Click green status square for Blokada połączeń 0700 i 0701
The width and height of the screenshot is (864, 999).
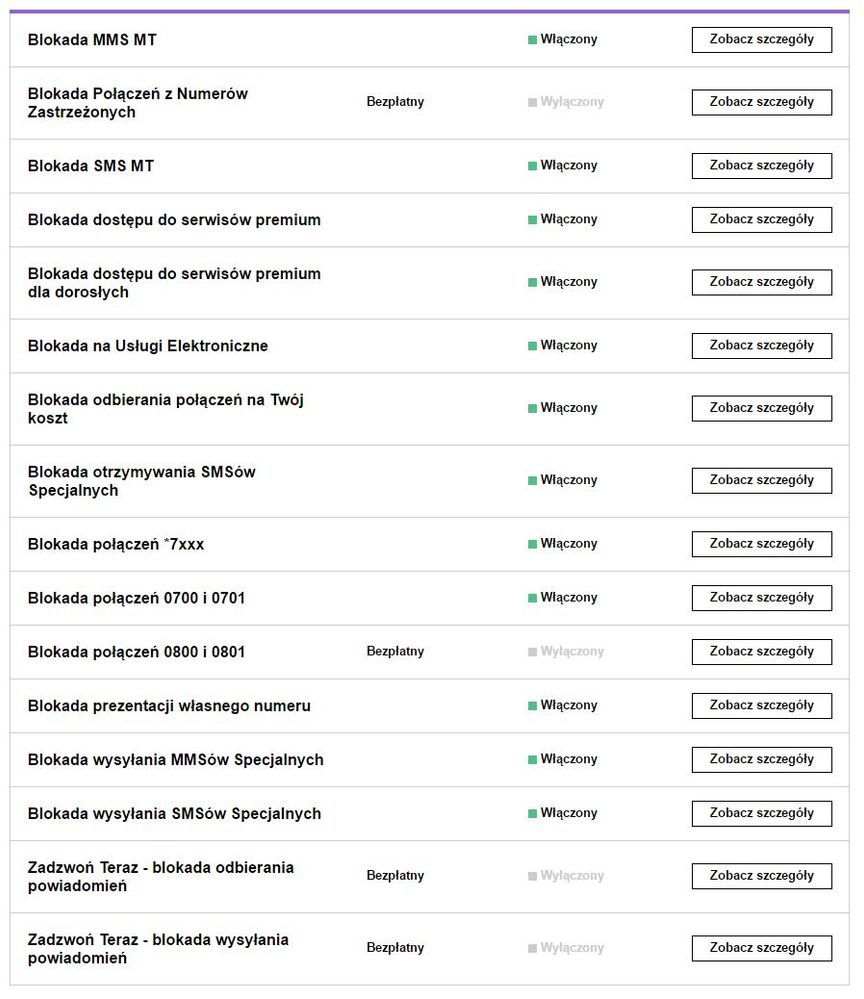[533, 598]
